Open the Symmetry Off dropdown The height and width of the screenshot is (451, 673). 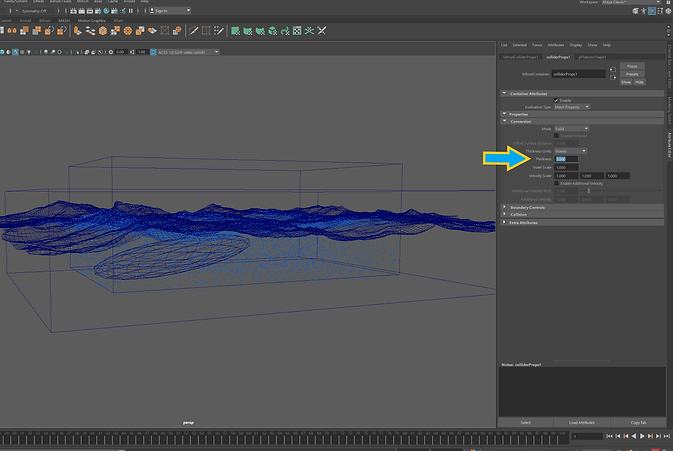(x=36, y=11)
